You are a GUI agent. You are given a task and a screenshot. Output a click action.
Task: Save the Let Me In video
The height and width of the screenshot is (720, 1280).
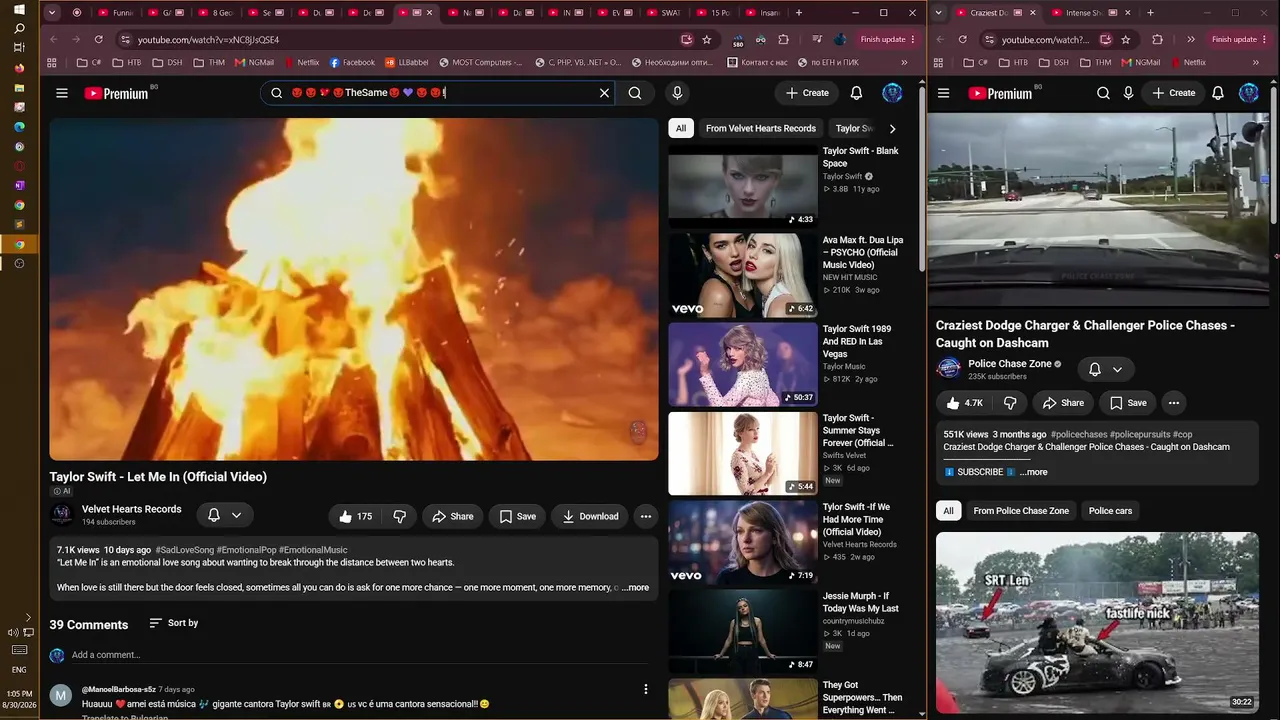(x=518, y=516)
